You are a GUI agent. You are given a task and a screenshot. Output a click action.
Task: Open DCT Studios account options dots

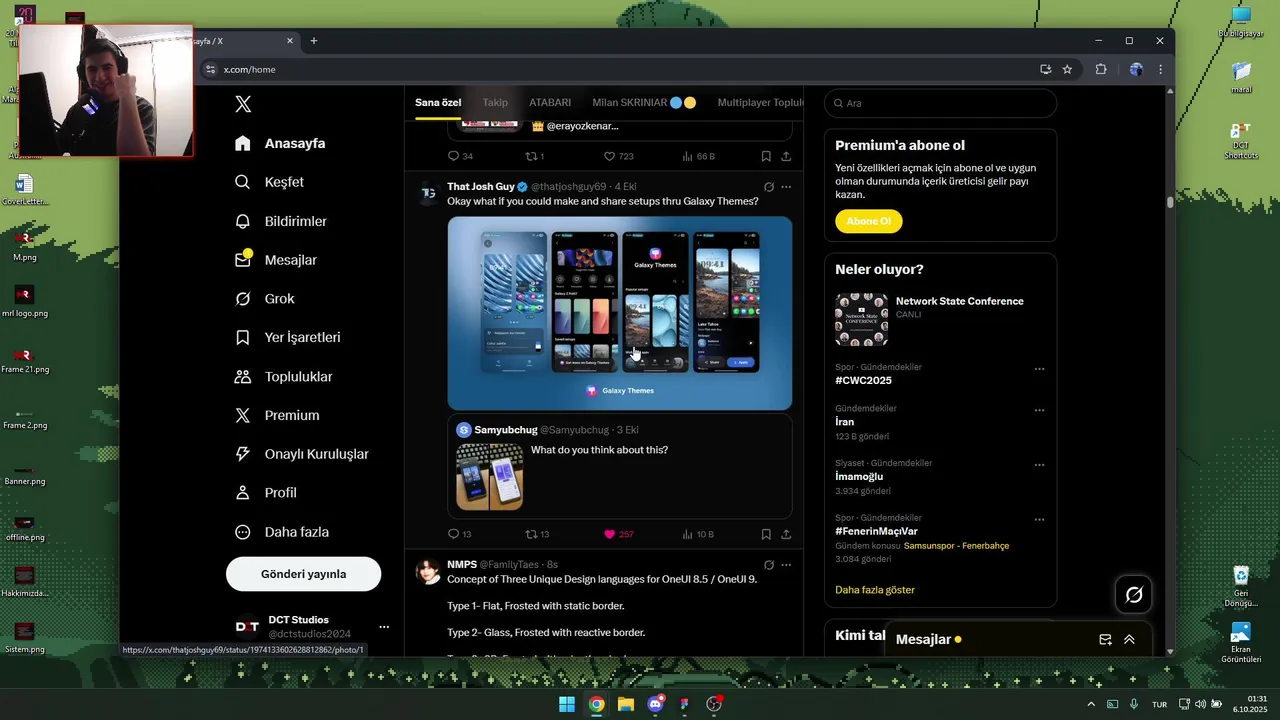[x=384, y=627]
